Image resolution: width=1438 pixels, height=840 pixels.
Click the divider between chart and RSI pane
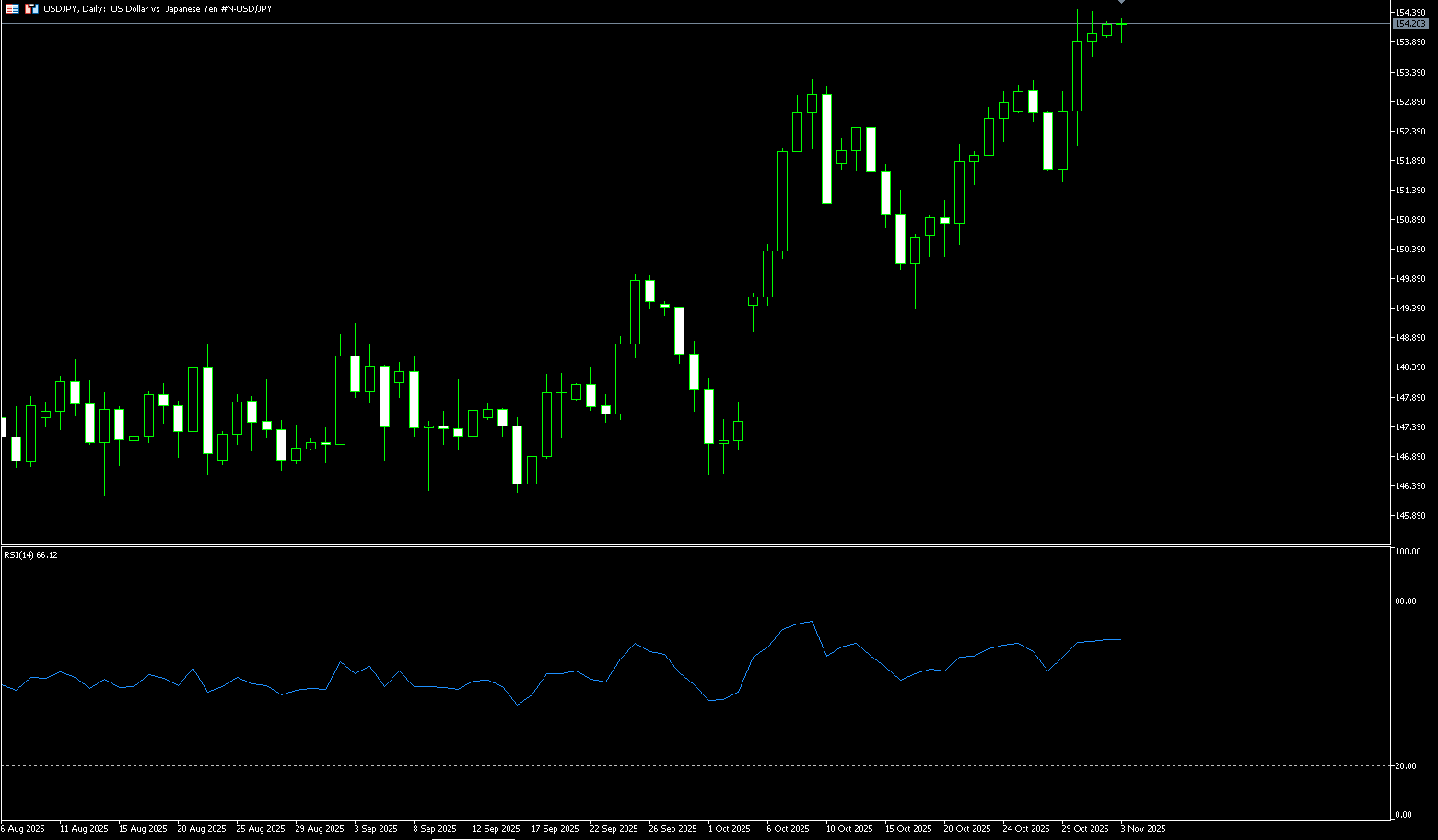[691, 545]
